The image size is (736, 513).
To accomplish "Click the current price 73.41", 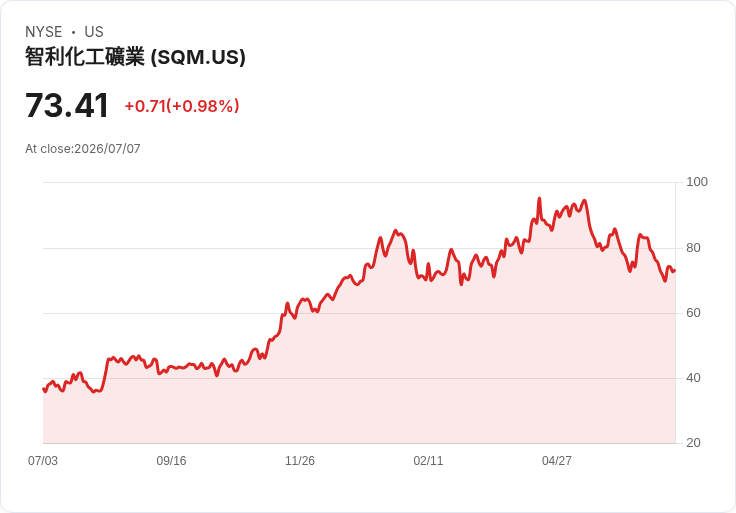I will 67,106.
